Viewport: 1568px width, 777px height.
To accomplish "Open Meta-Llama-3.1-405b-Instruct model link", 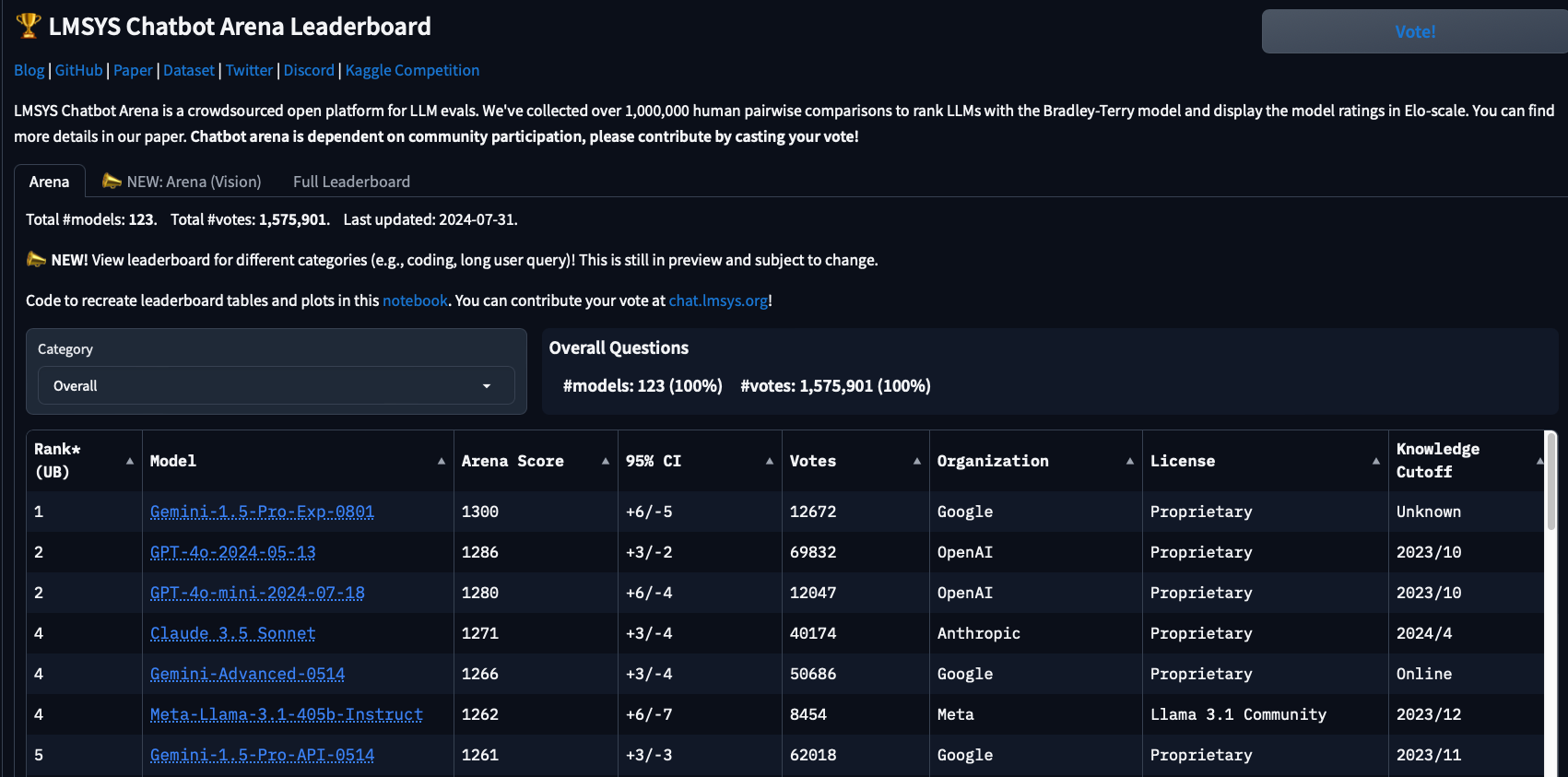I will tap(287, 714).
